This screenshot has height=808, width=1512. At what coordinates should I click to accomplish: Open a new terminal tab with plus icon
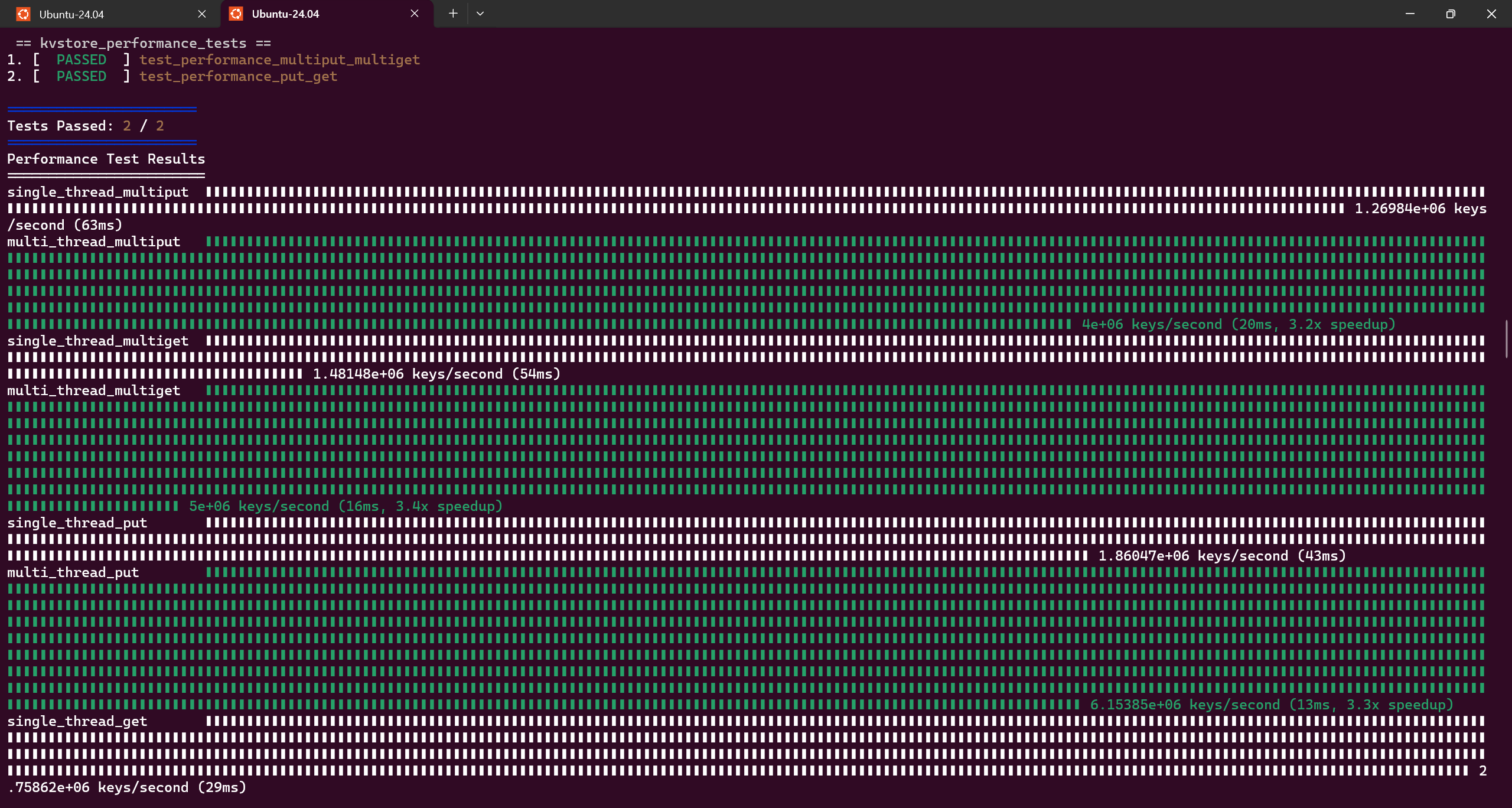click(453, 14)
